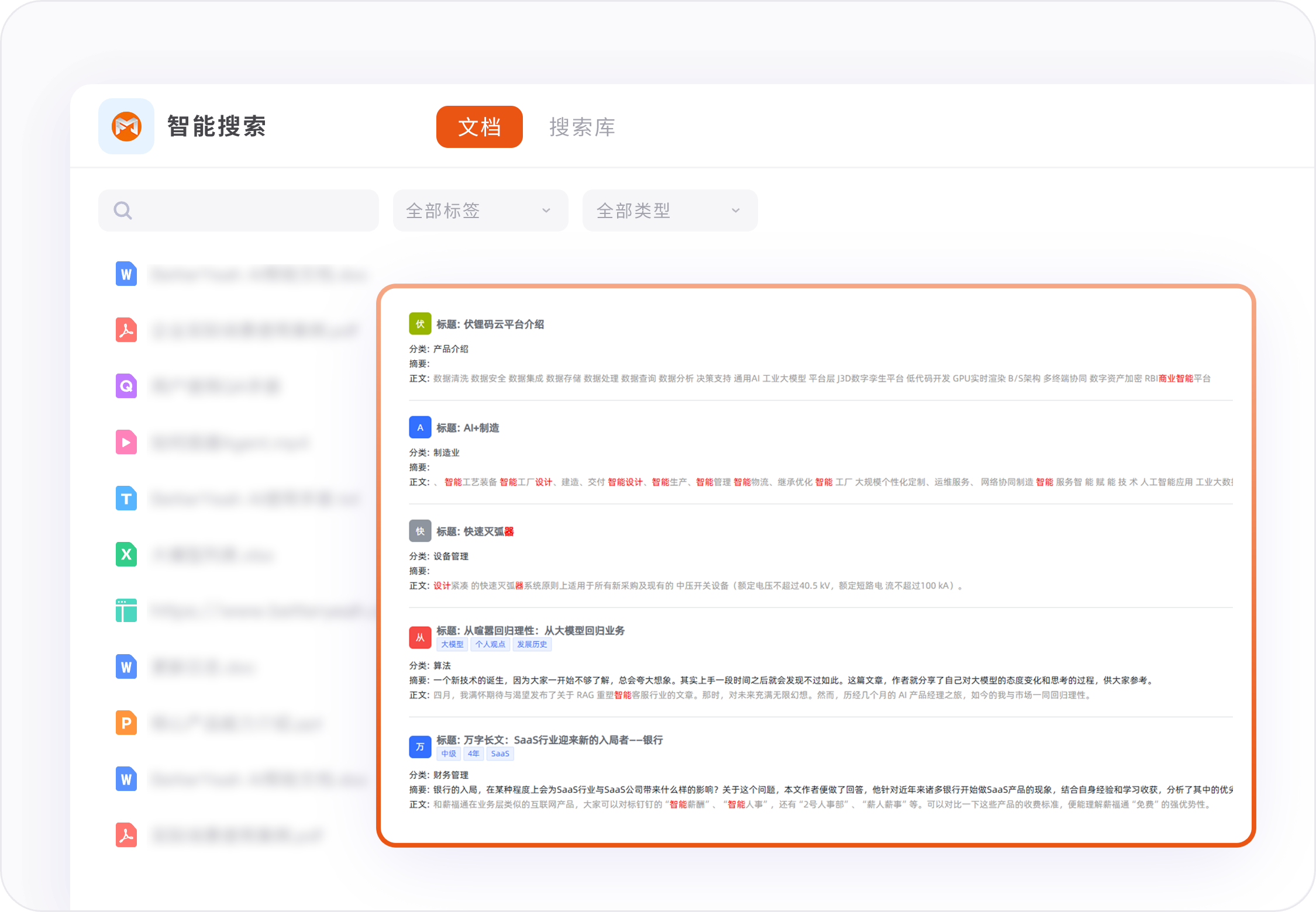Click the 大模型 tag
The width and height of the screenshot is (1316, 912).
(452, 644)
